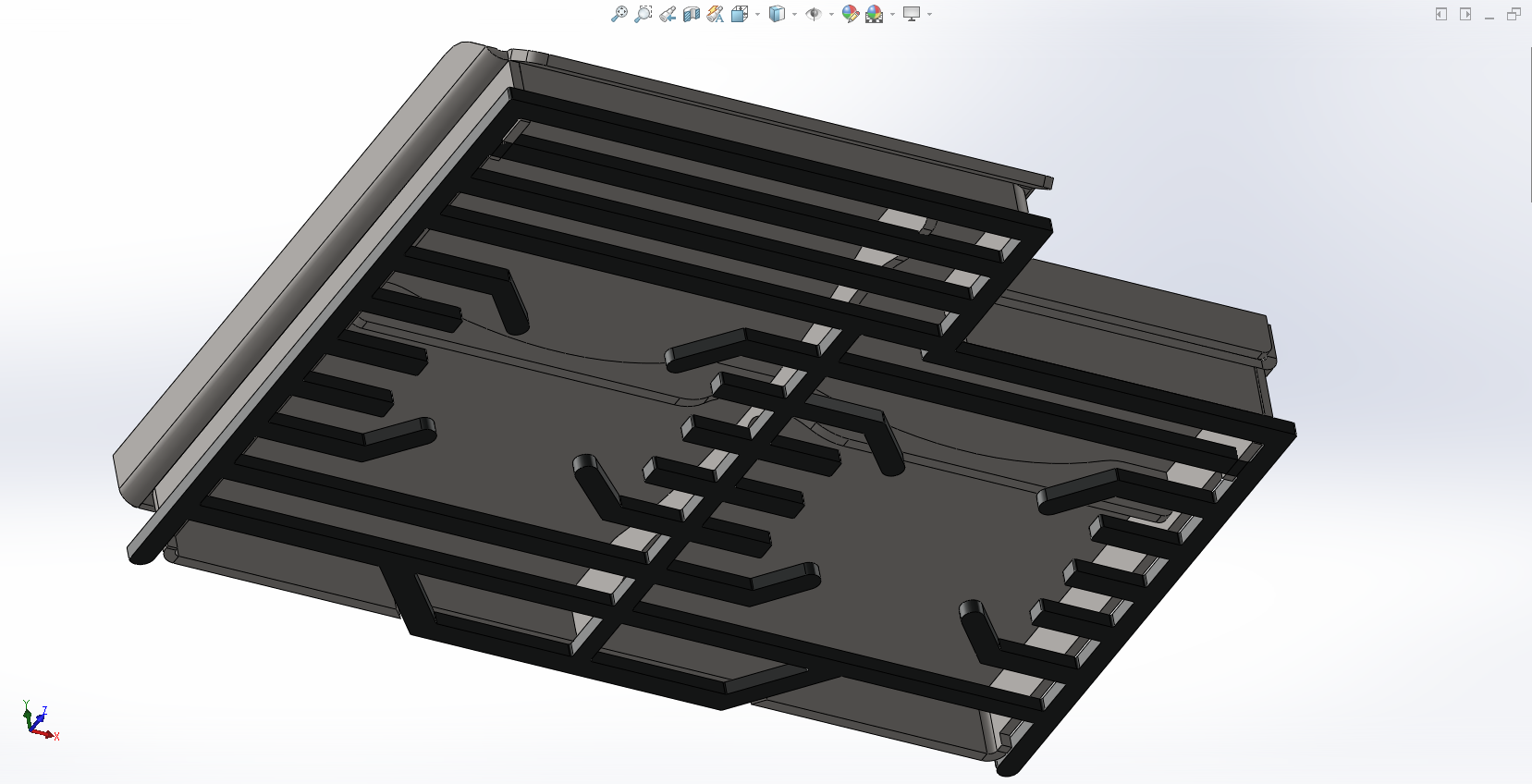Click the Edit Appearance color ball icon
Viewport: 1532px width, 784px height.
[x=851, y=14]
